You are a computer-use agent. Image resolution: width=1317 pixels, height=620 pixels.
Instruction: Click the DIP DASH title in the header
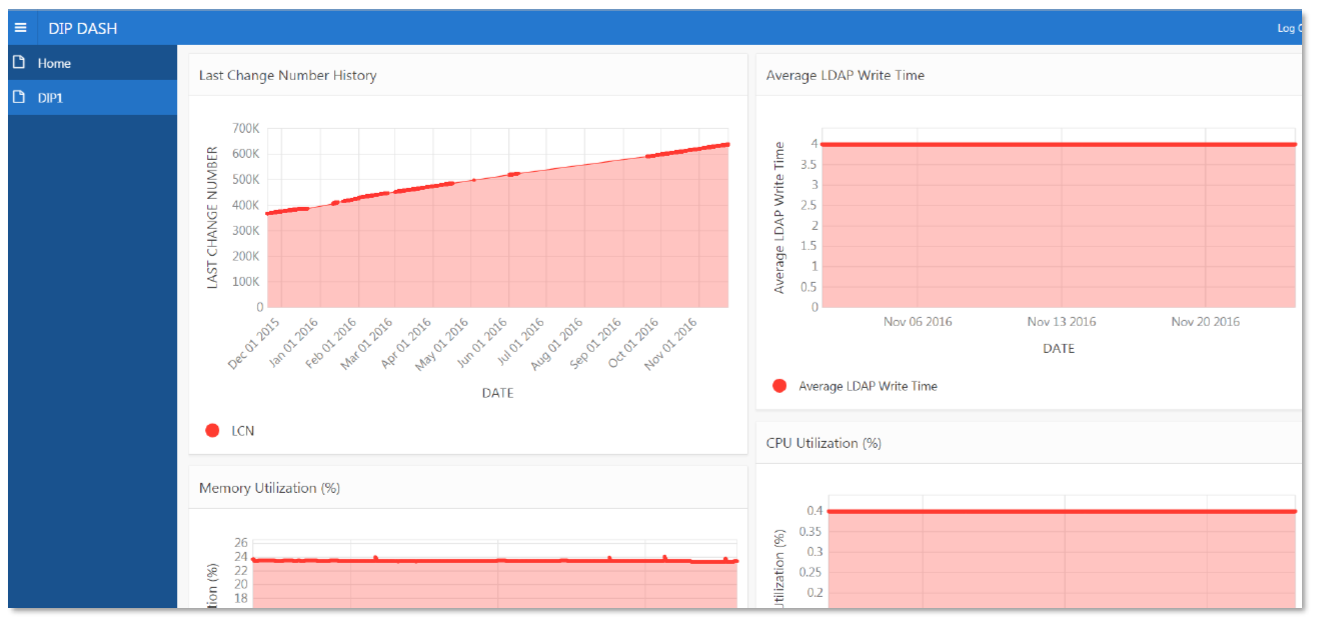[84, 28]
